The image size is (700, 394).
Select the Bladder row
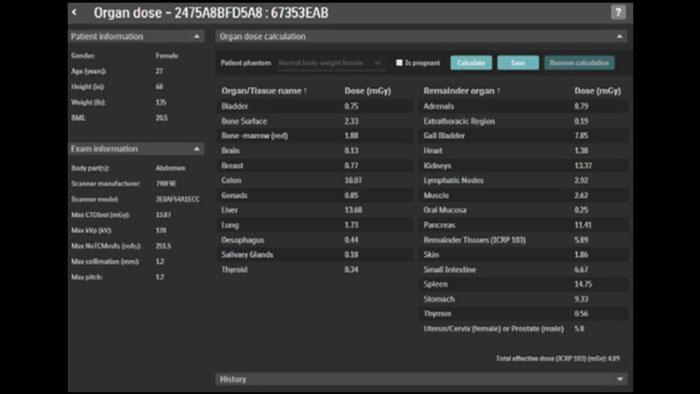(x=316, y=106)
